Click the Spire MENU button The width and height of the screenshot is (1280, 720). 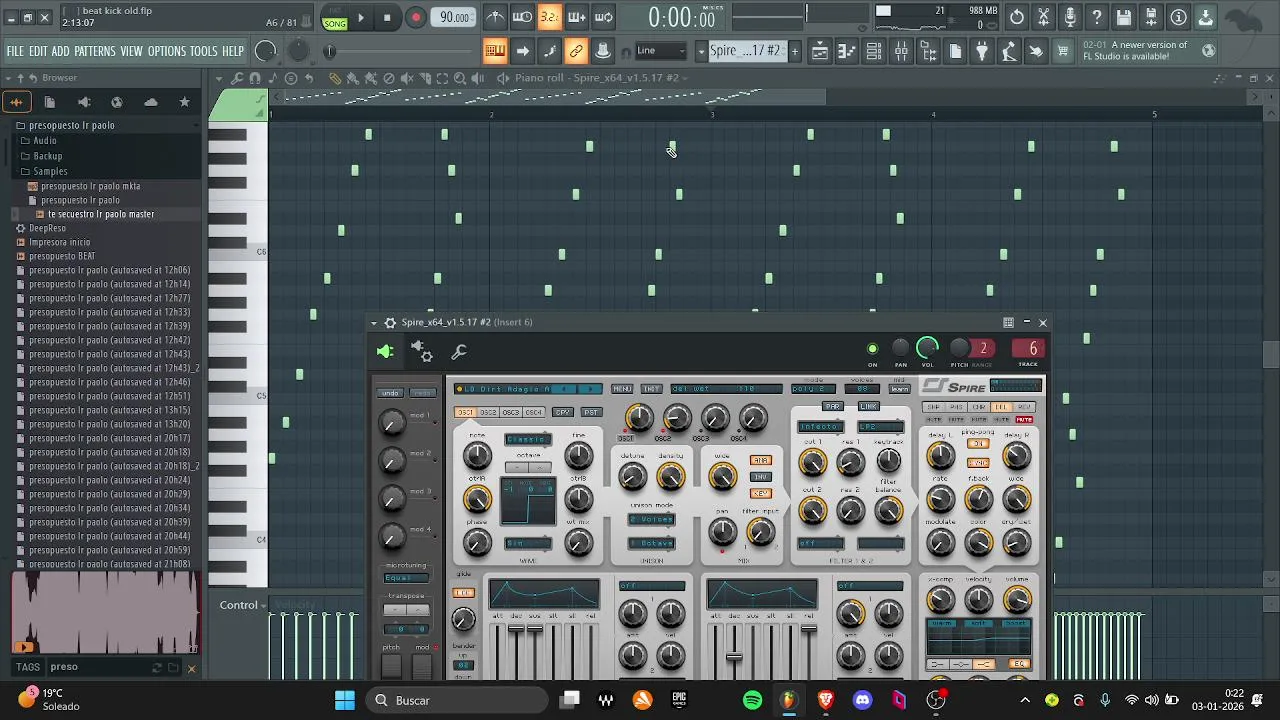pyautogui.click(x=622, y=389)
